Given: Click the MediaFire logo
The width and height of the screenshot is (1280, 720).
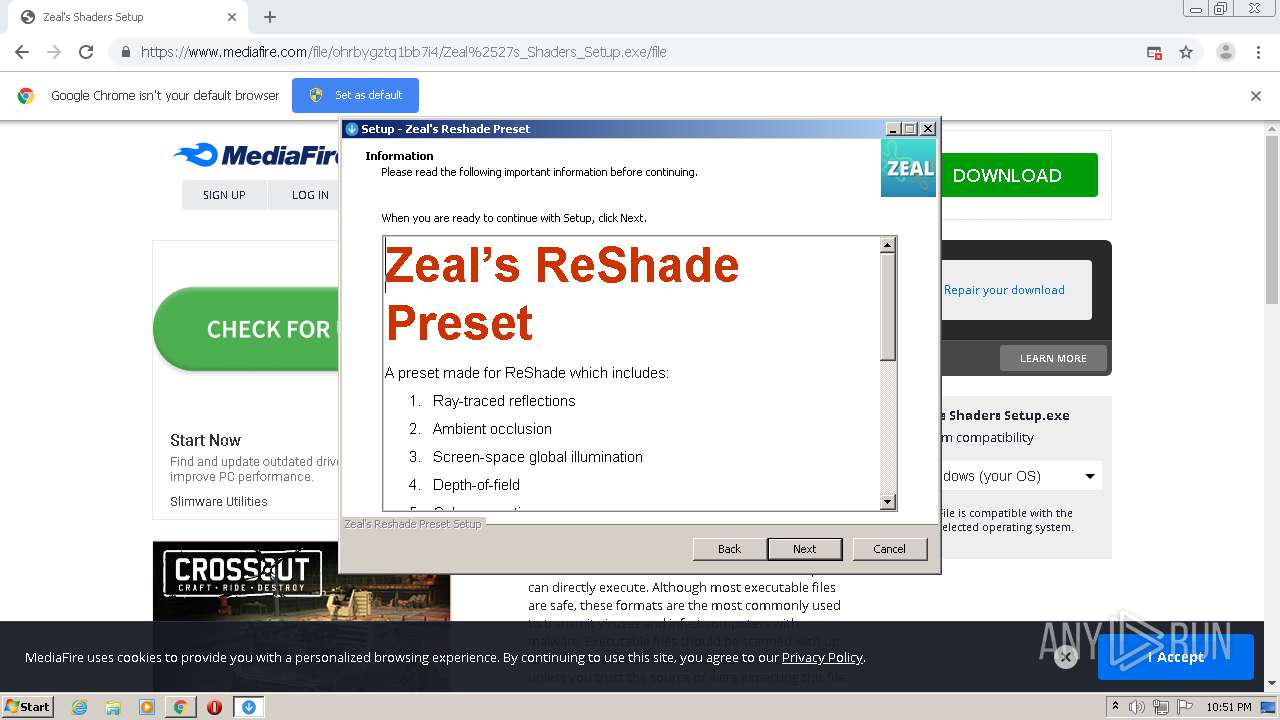Looking at the screenshot, I should [257, 155].
